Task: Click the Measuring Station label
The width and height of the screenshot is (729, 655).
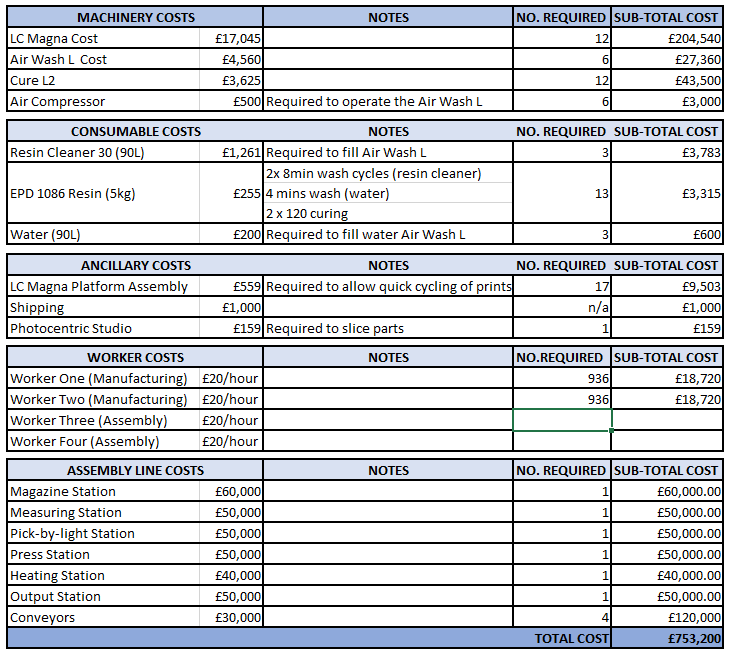Action: coord(104,512)
